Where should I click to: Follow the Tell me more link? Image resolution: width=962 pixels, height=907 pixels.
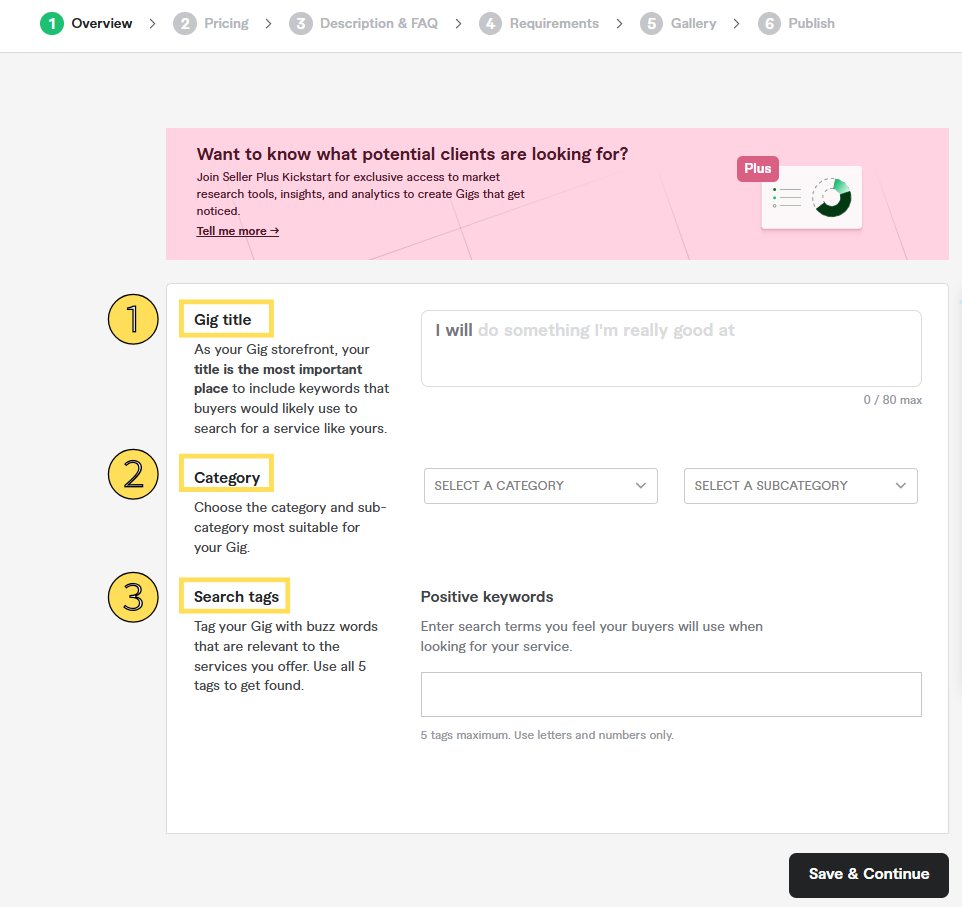237,231
